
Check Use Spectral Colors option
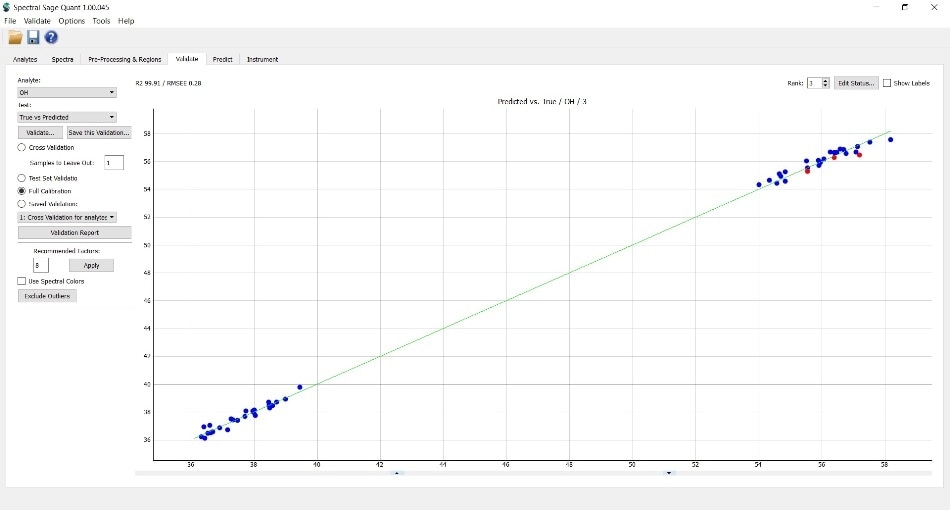[x=22, y=281]
